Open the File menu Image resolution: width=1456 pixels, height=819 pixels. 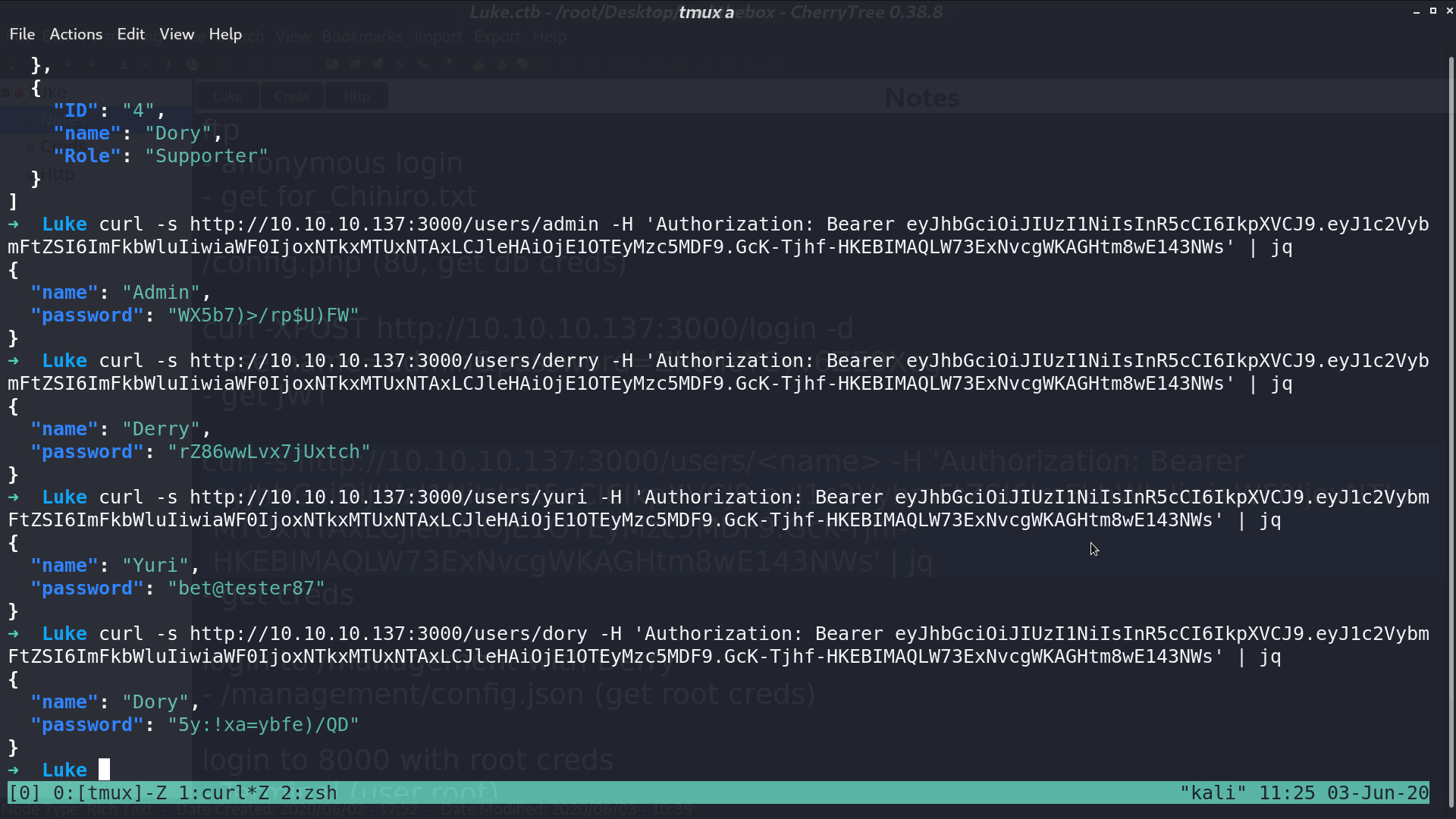click(x=22, y=34)
